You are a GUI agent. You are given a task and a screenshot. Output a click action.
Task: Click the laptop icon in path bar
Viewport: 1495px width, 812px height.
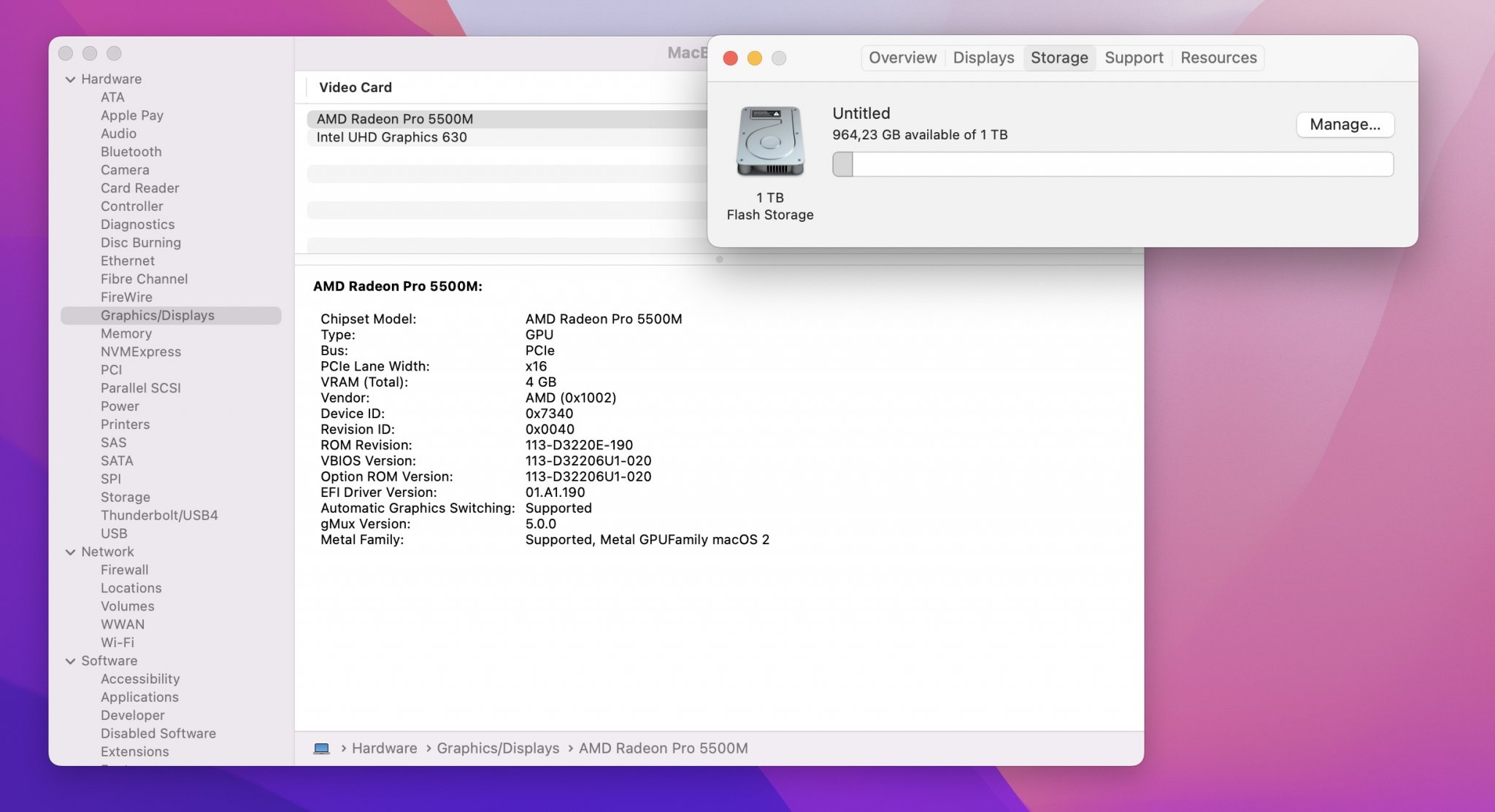[x=321, y=749]
